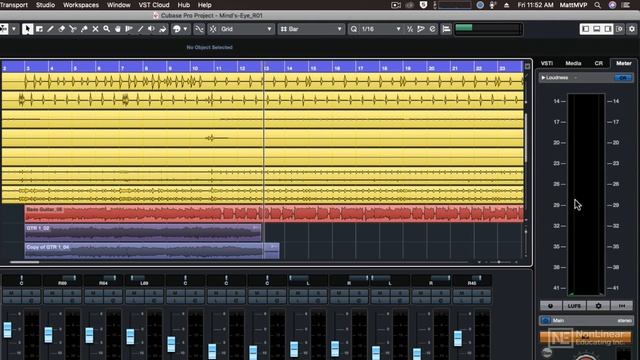
Task: Toggle Snap on or off
Action: pos(213,29)
